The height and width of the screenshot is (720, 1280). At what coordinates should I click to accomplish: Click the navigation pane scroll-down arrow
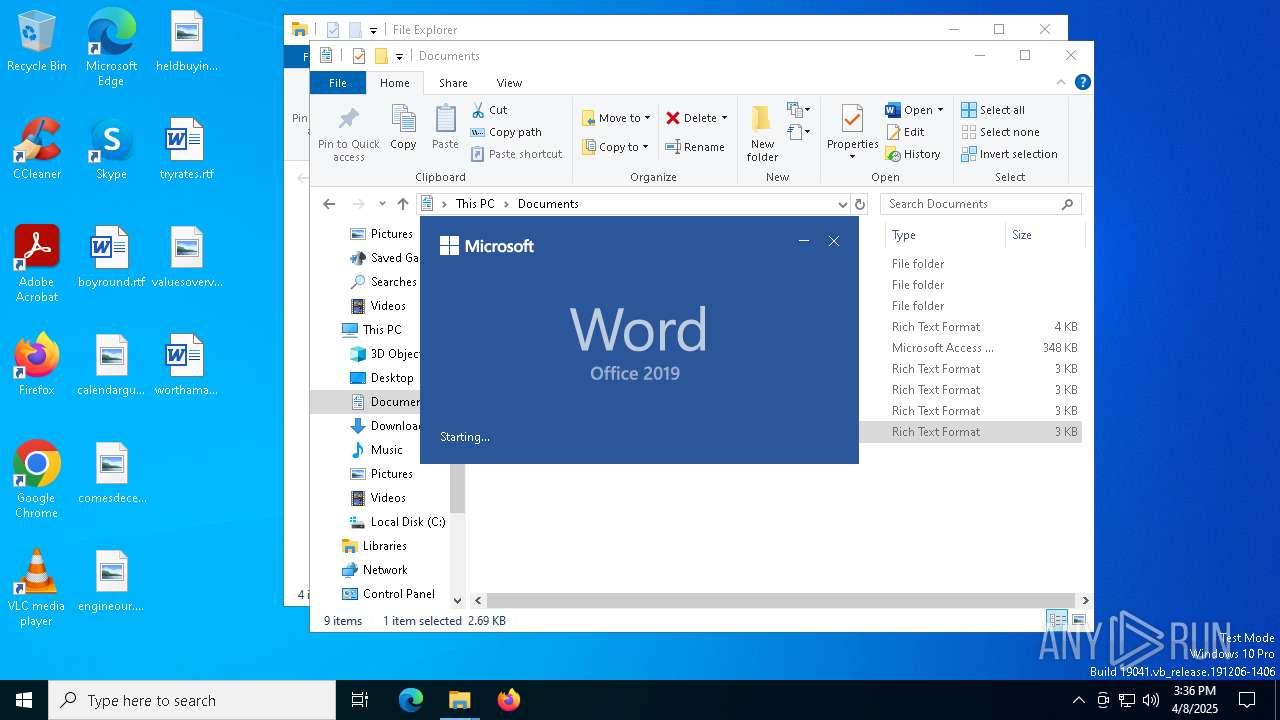pyautogui.click(x=457, y=600)
